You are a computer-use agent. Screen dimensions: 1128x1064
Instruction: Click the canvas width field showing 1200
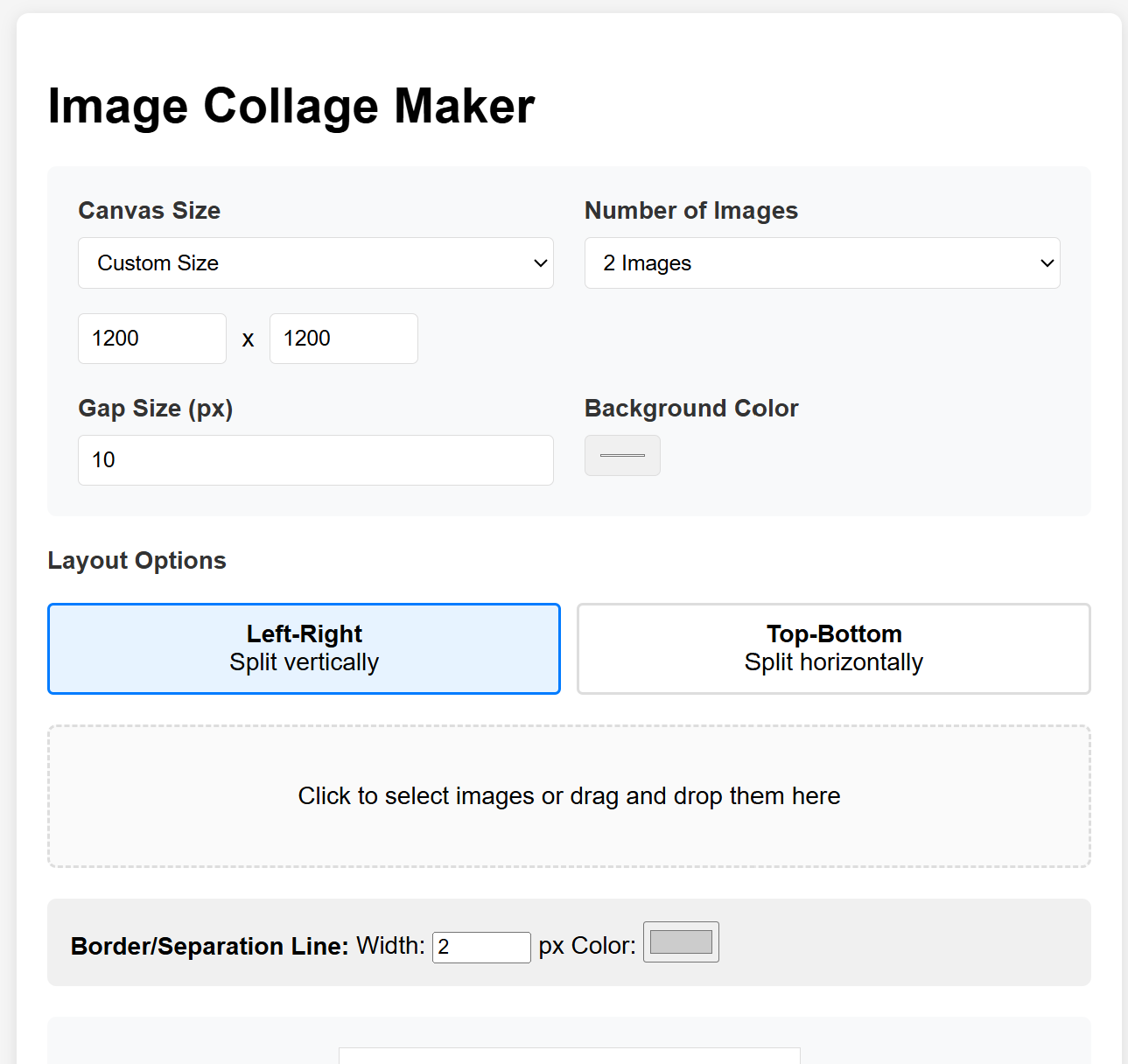(x=151, y=338)
